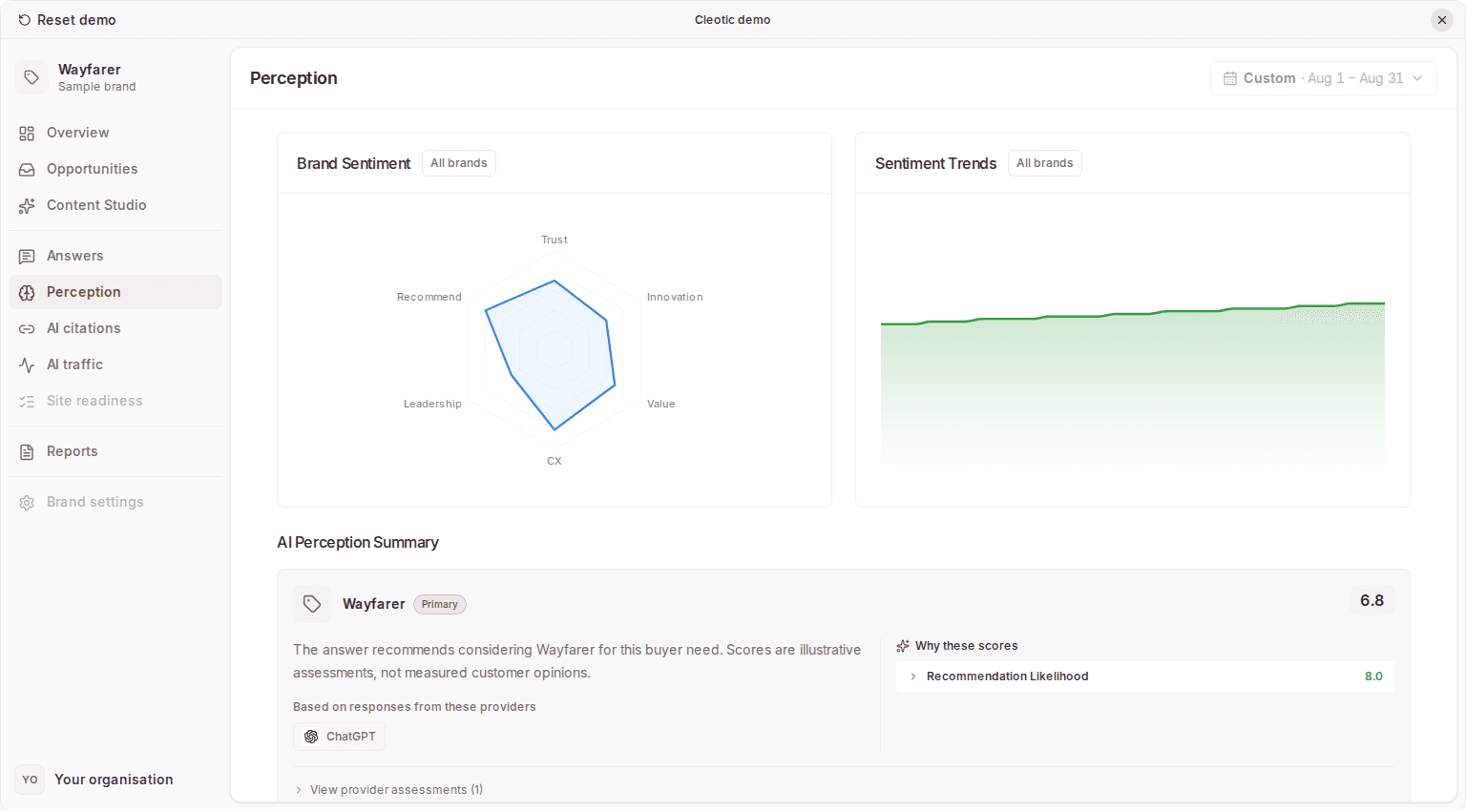This screenshot has height=812, width=1466.
Task: Click the Trust axis label on radar chart
Action: coord(555,240)
